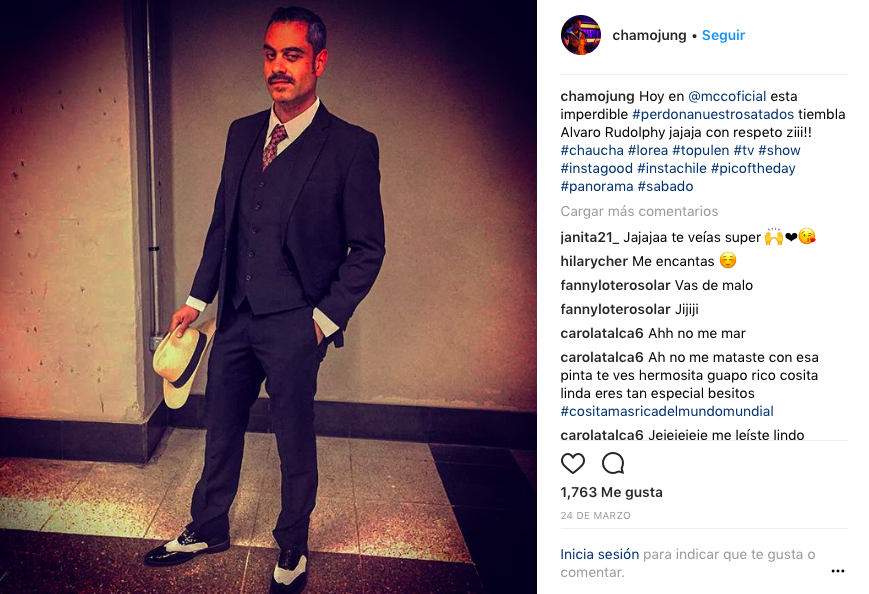
Task: Click Inicia sesión login link
Action: click(600, 554)
